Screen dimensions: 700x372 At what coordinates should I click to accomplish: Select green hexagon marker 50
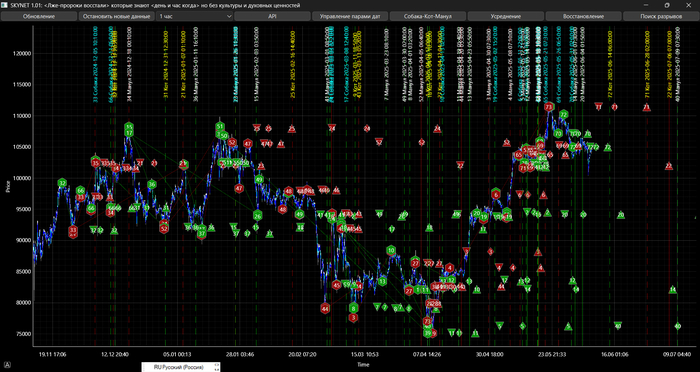click(224, 135)
